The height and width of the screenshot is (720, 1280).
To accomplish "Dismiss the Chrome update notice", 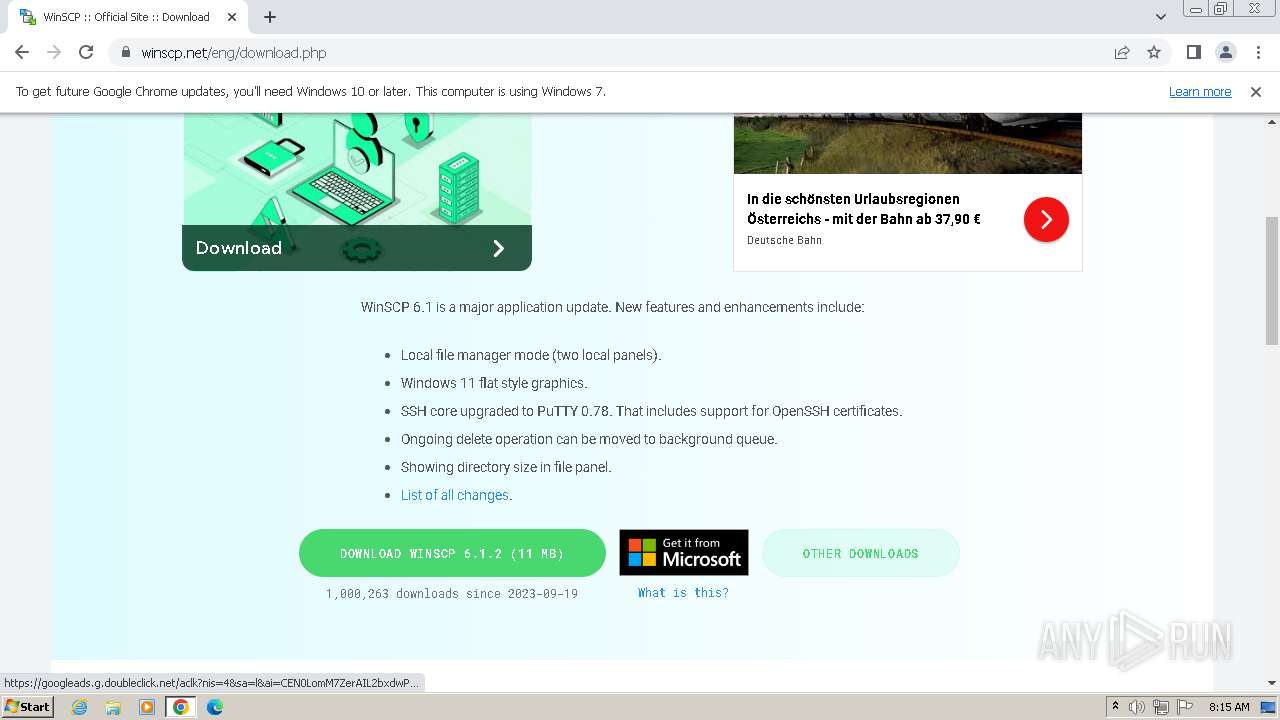I will pos(1256,92).
